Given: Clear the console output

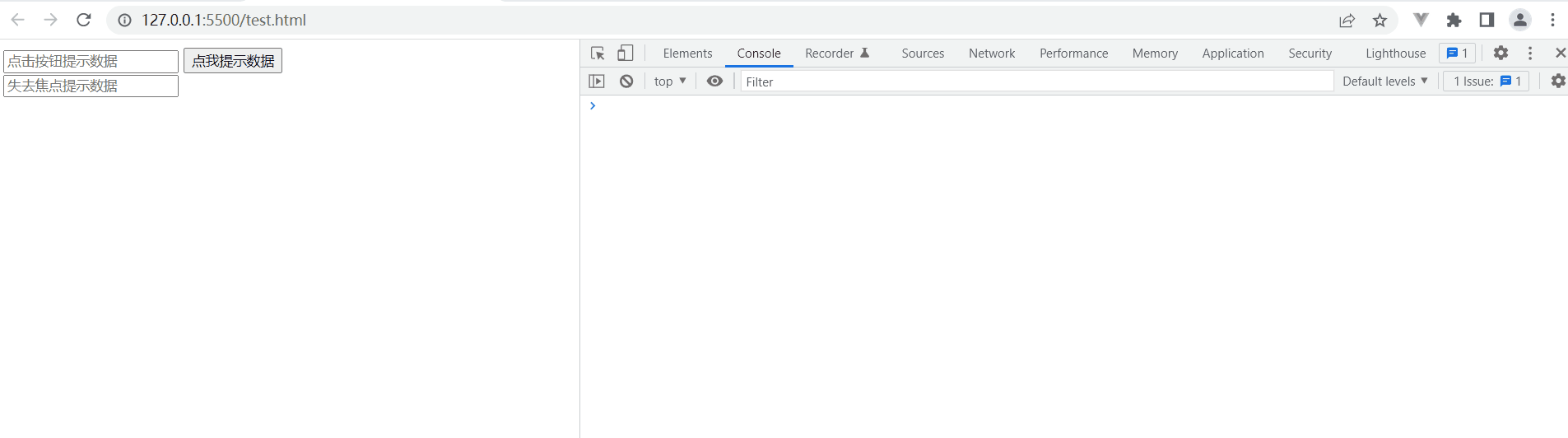Looking at the screenshot, I should [x=626, y=82].
